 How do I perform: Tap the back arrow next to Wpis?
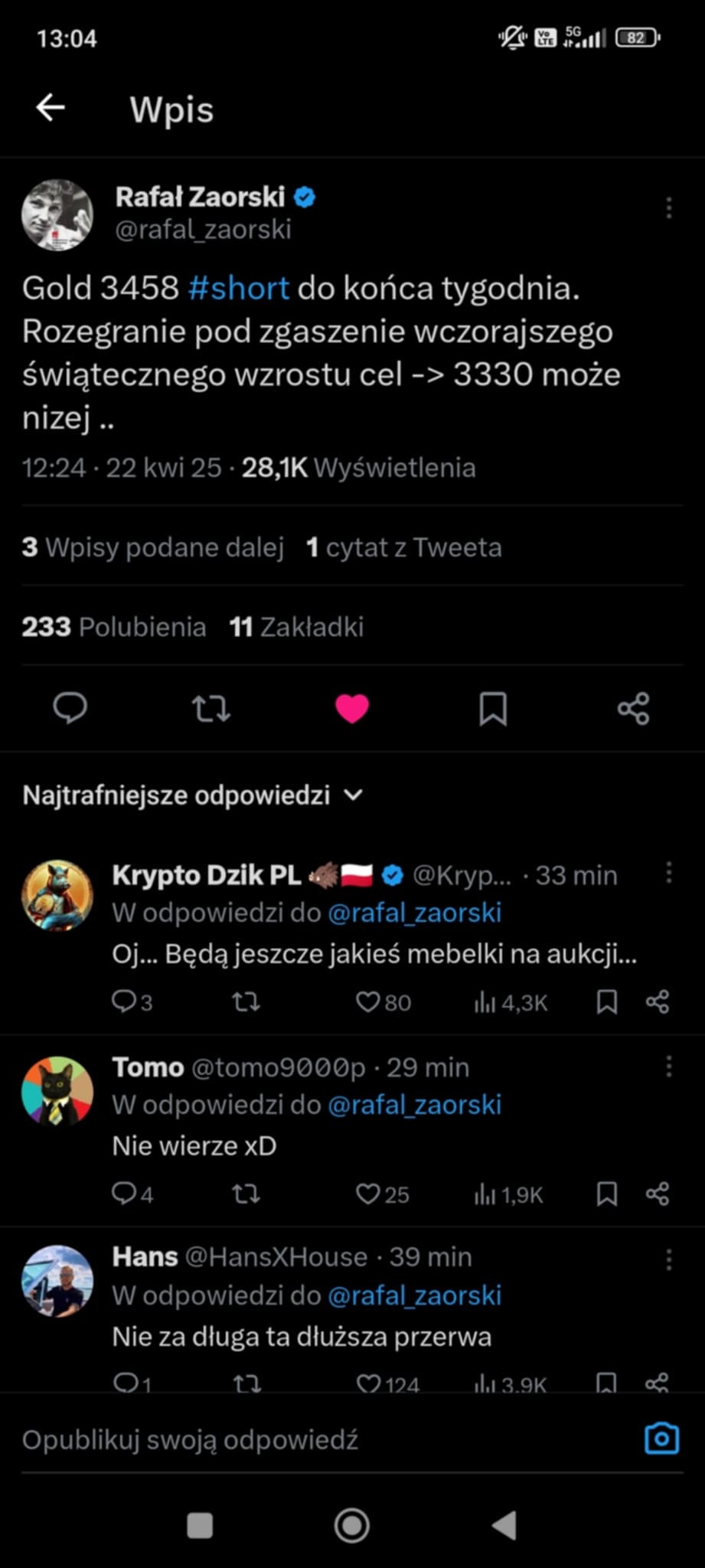coord(51,108)
